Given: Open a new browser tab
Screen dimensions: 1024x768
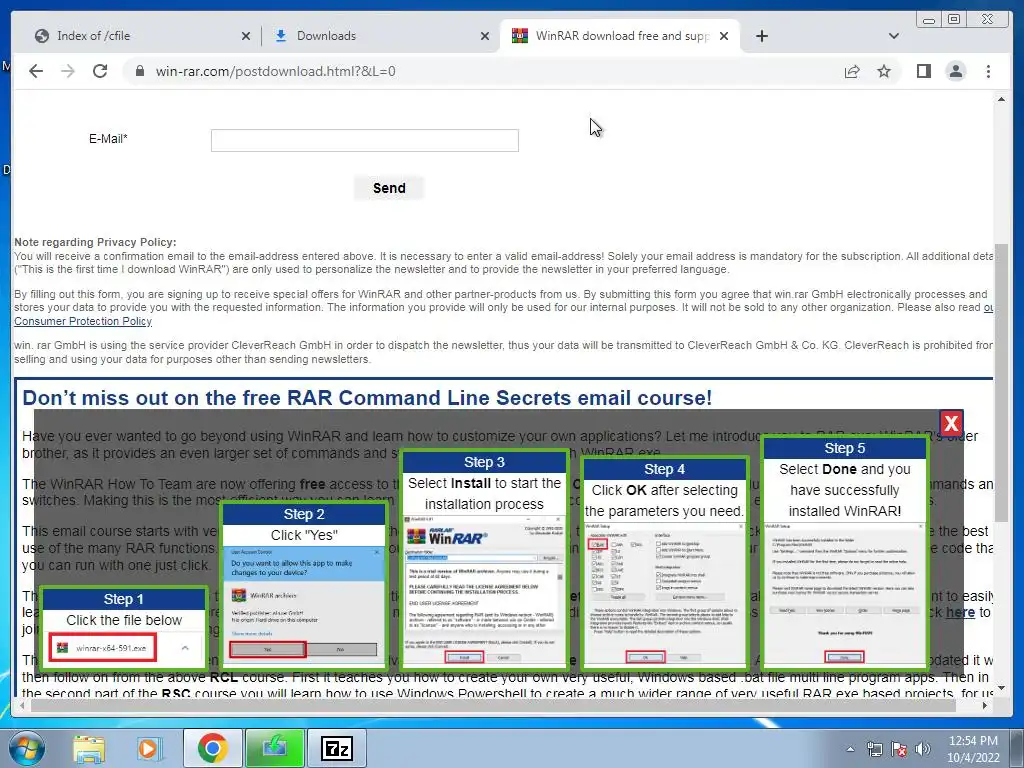Looking at the screenshot, I should click(761, 36).
